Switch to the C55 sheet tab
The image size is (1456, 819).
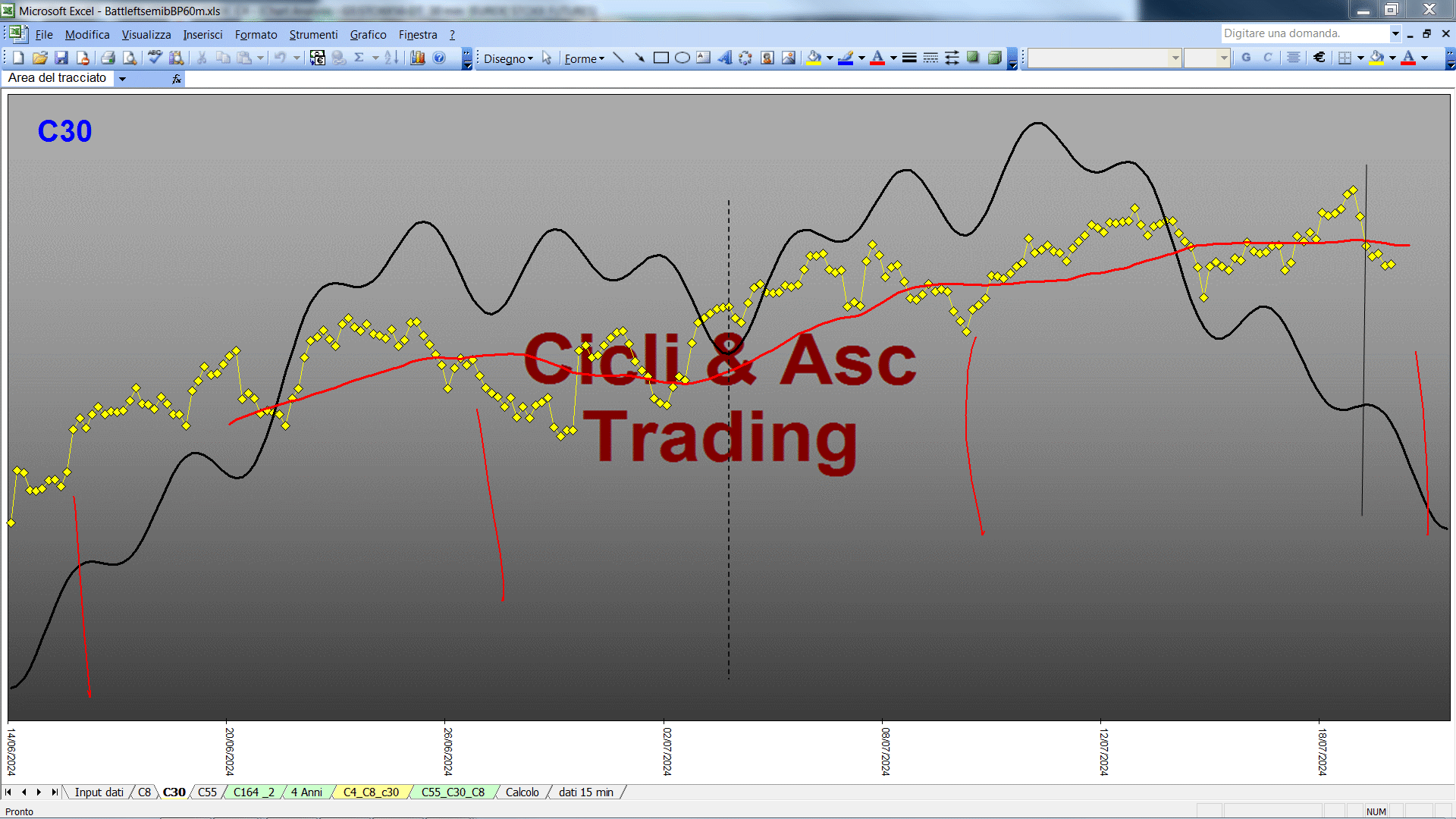[x=207, y=792]
